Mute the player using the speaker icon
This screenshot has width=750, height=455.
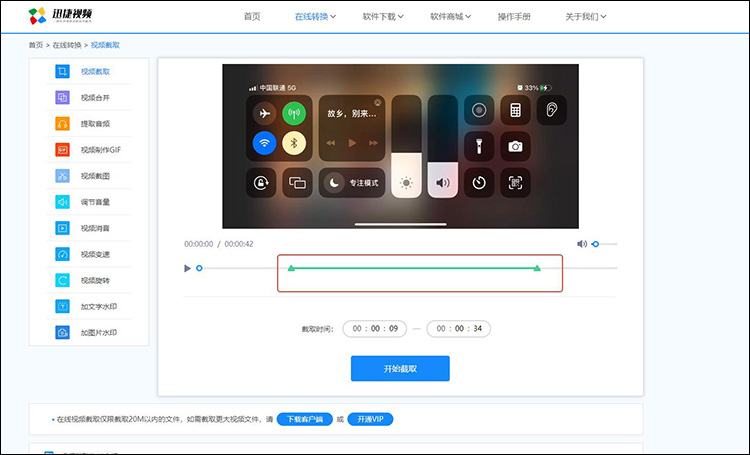(x=582, y=244)
